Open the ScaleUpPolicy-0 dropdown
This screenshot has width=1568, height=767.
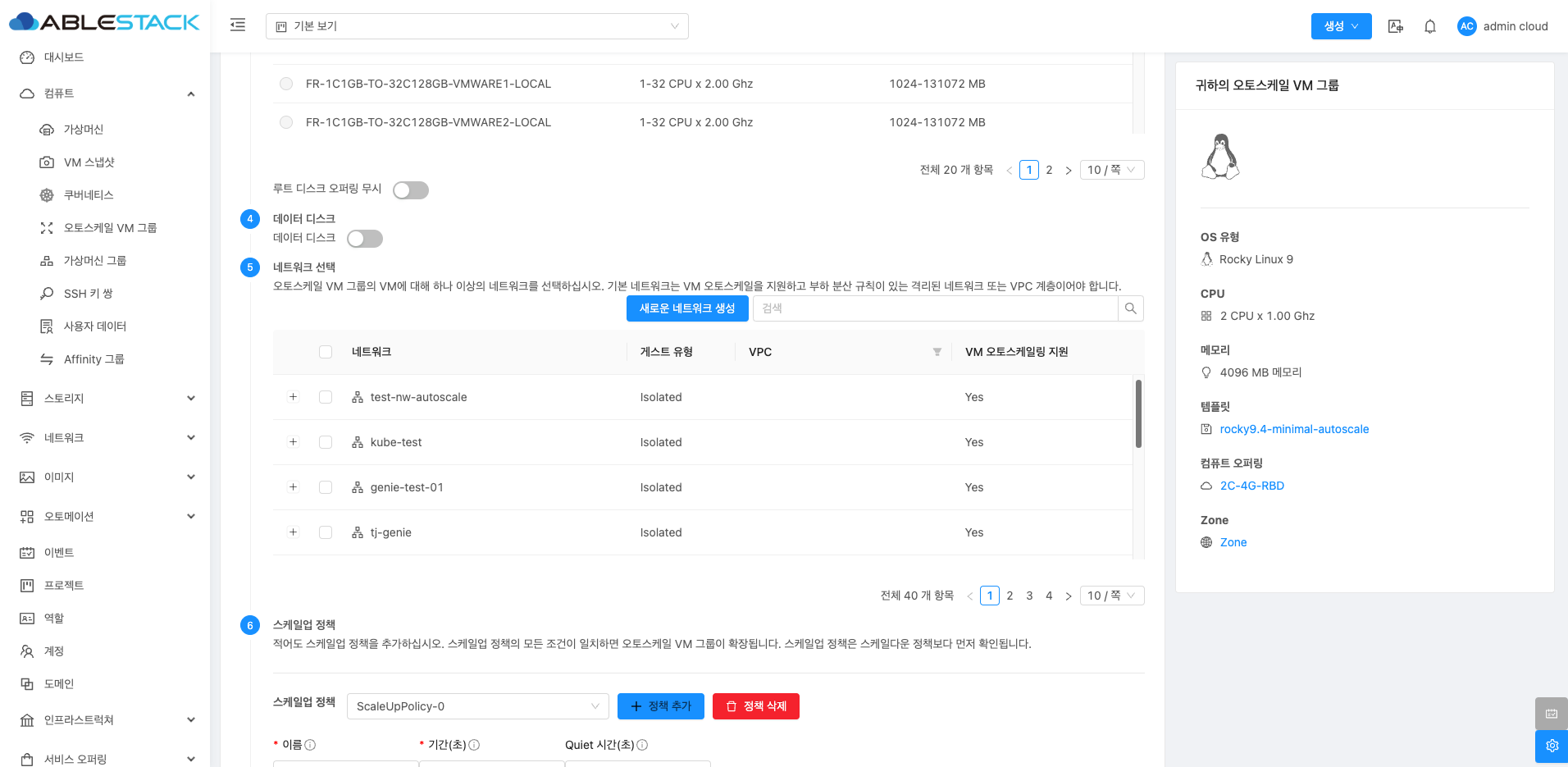pos(477,706)
